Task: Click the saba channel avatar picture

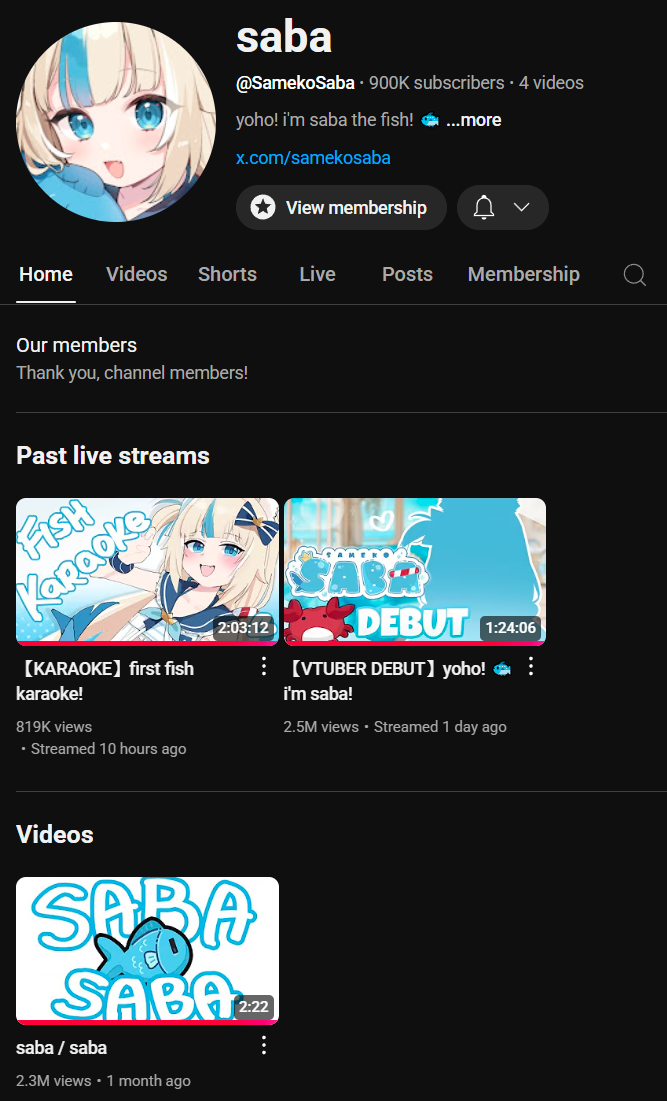Action: 116,121
